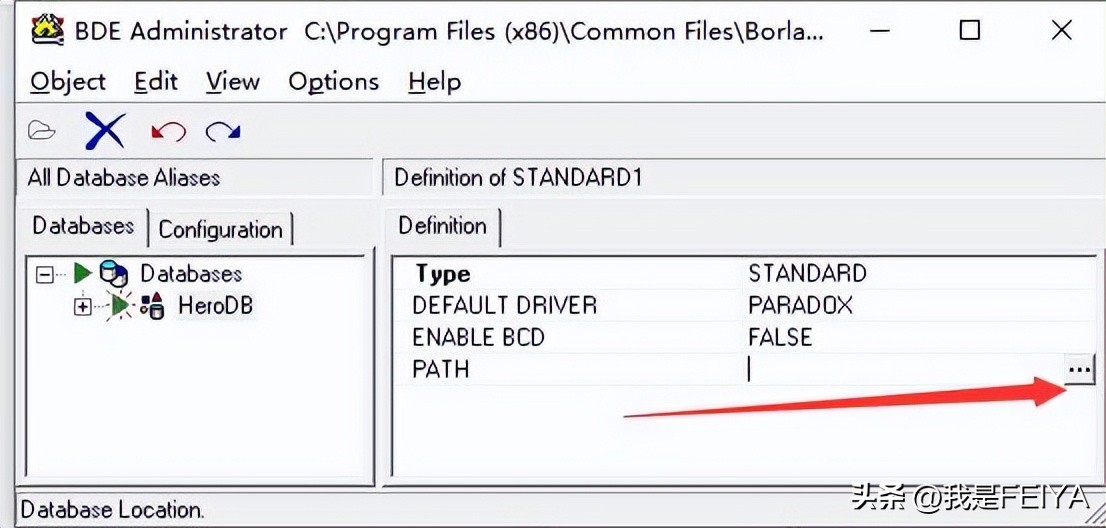Open the Help menu
Screen dimensions: 1106x528
point(434,82)
